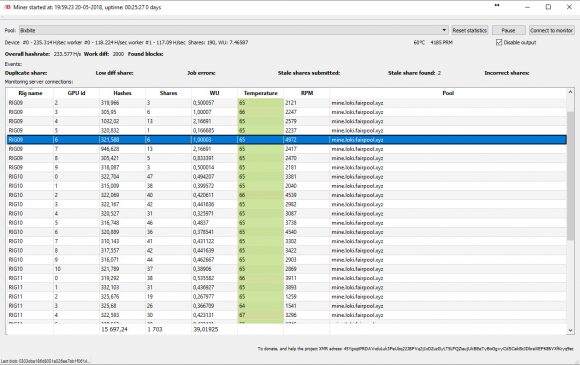Screen dimensions: 580x365
Task: Sort by the Hashes column header
Action: coord(122,93)
